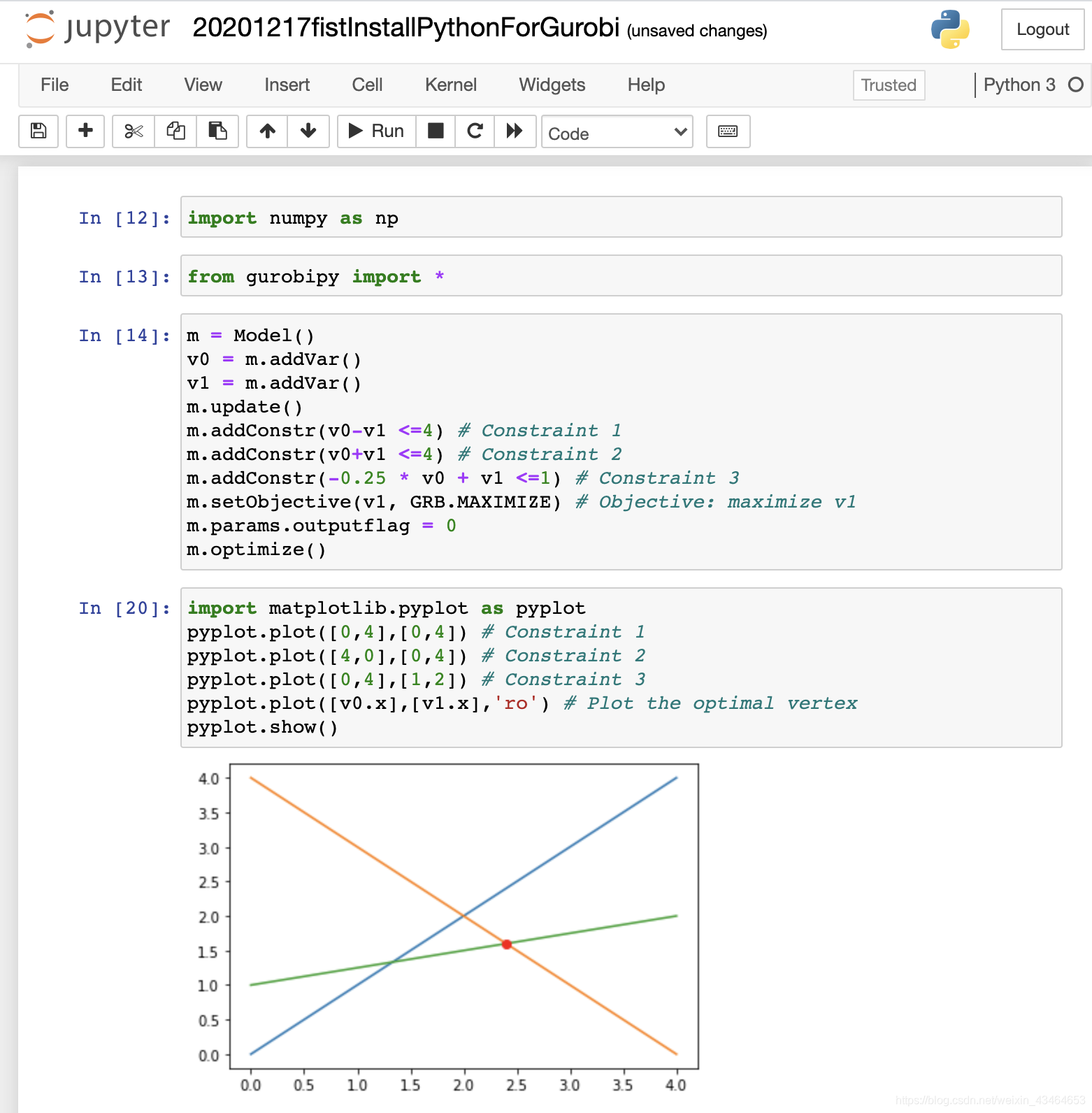Restart the kernel with circular arrow icon
This screenshot has height=1113, width=1092.
tap(475, 131)
